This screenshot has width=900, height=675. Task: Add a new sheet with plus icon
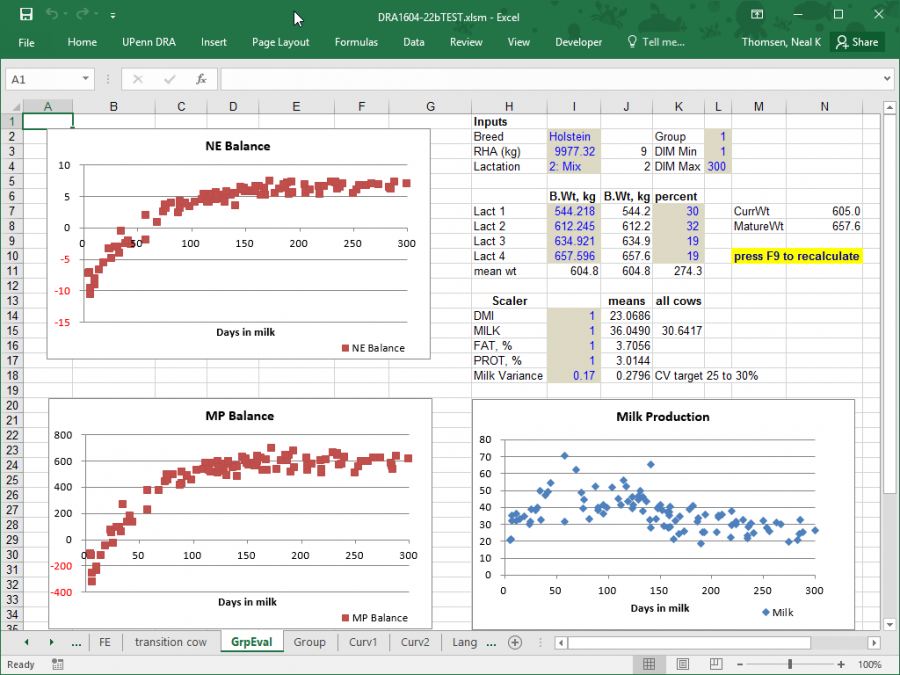tap(515, 642)
